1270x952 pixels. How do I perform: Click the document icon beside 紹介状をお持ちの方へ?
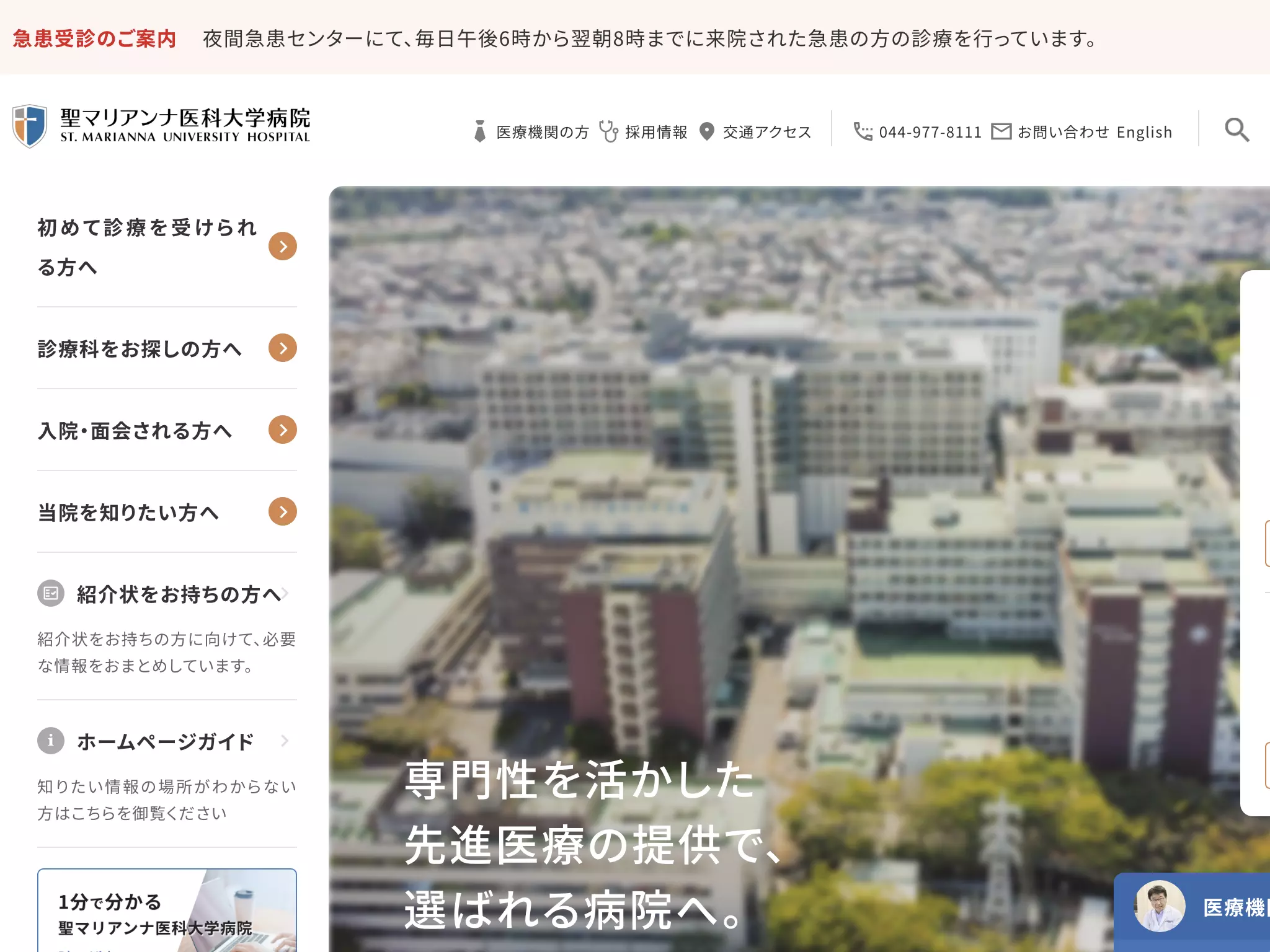click(51, 593)
